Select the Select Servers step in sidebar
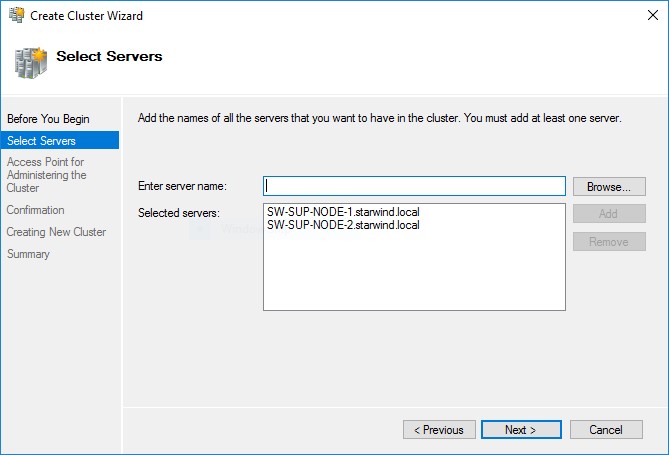669x455 pixels. 41,141
